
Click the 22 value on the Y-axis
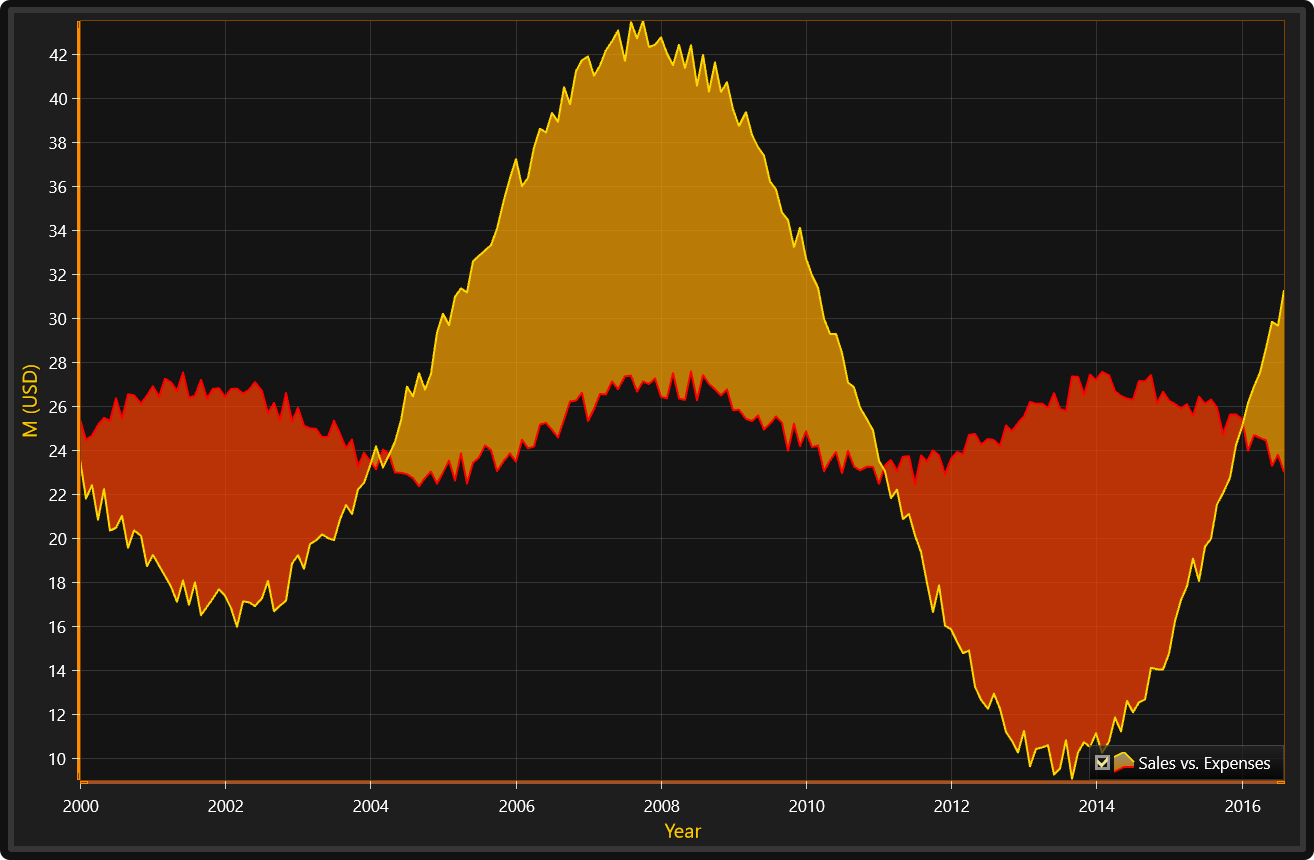pyautogui.click(x=58, y=495)
